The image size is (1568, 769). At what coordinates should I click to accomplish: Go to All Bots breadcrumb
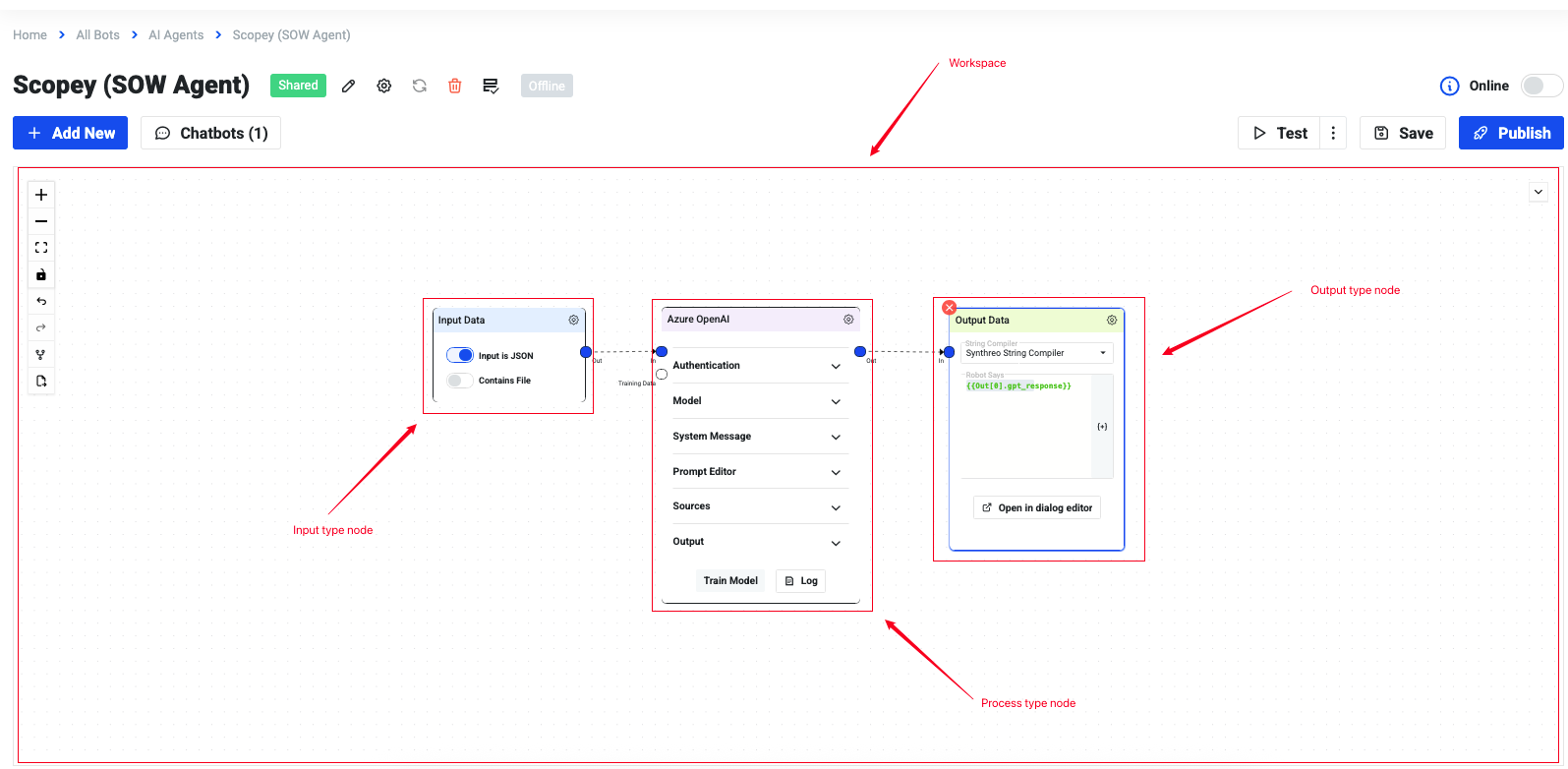click(98, 34)
